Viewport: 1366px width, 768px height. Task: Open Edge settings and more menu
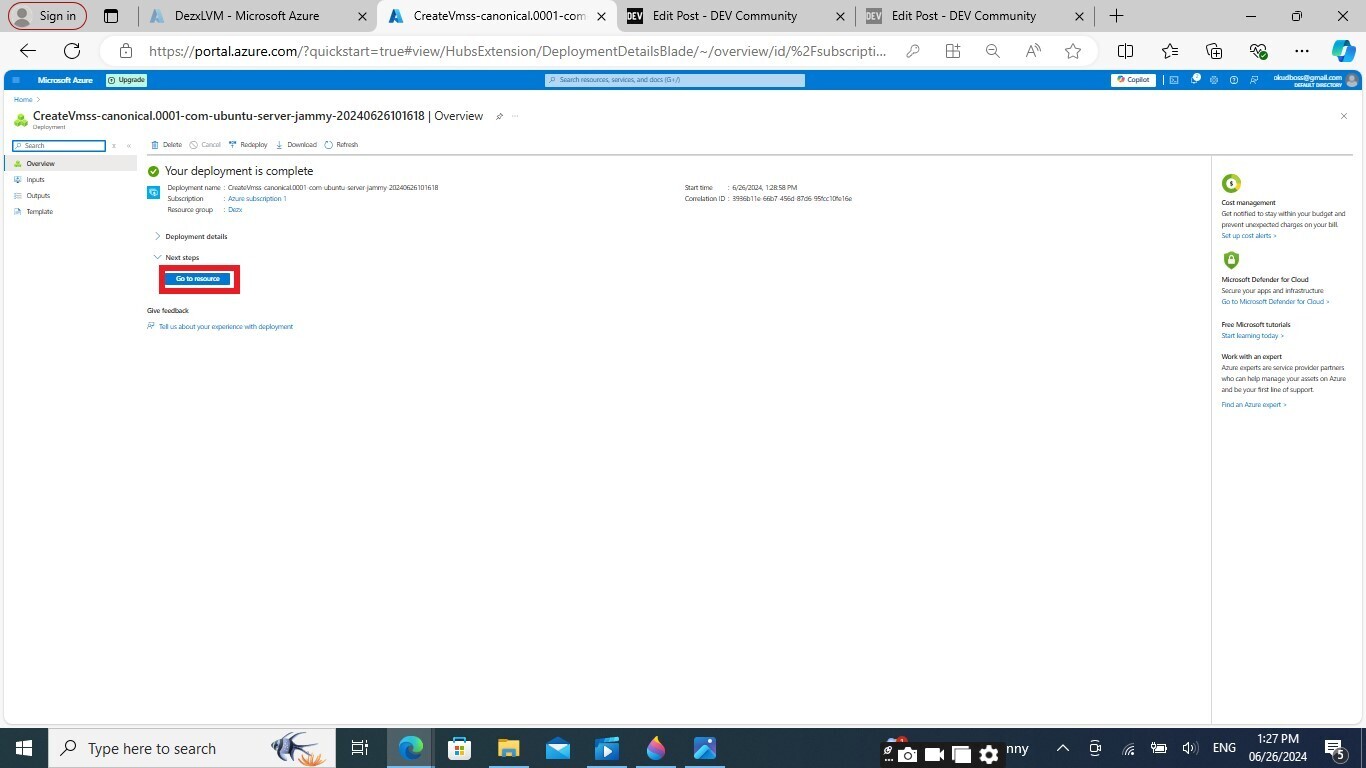click(1301, 51)
